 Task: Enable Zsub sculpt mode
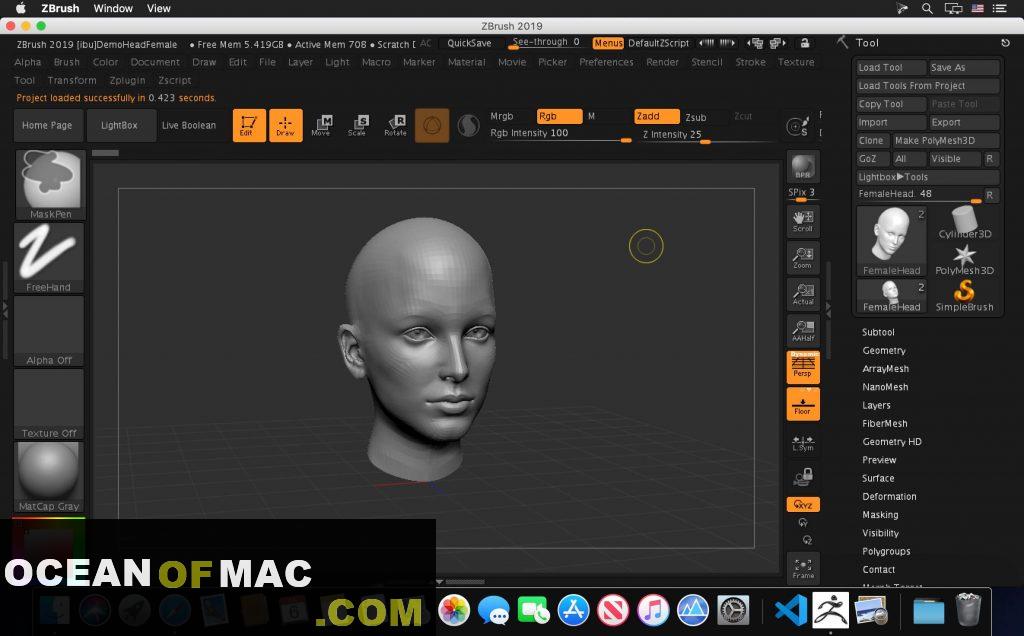(x=696, y=118)
